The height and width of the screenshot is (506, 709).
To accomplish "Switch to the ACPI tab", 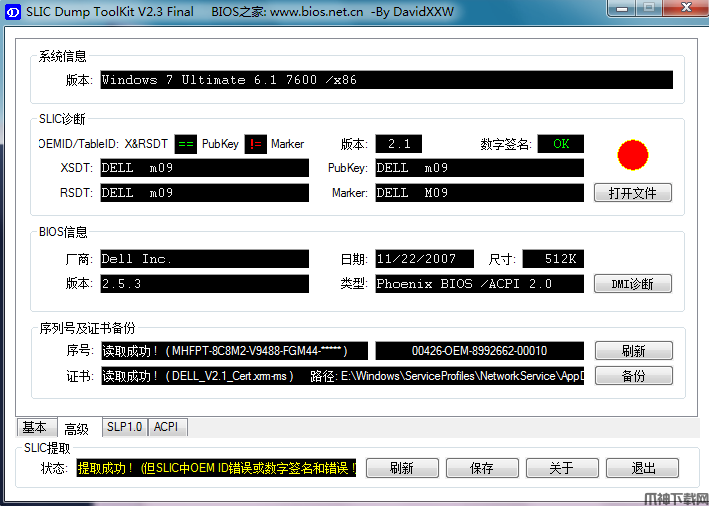I will (x=167, y=427).
